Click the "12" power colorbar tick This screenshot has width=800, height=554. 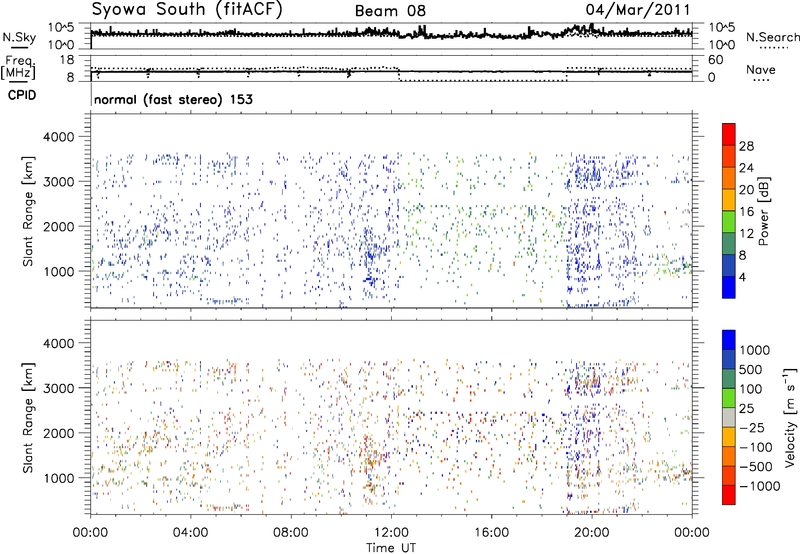tap(746, 234)
